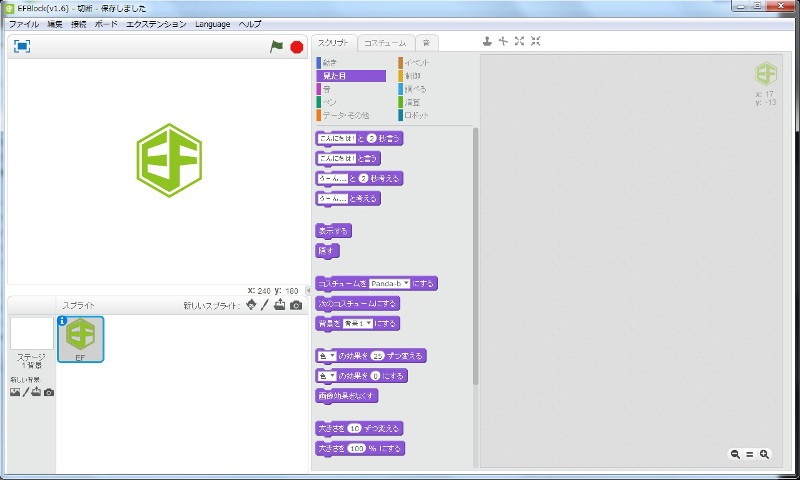The width and height of the screenshot is (800, 480).
Task: Open the ヘルプ menu
Action: [250, 24]
